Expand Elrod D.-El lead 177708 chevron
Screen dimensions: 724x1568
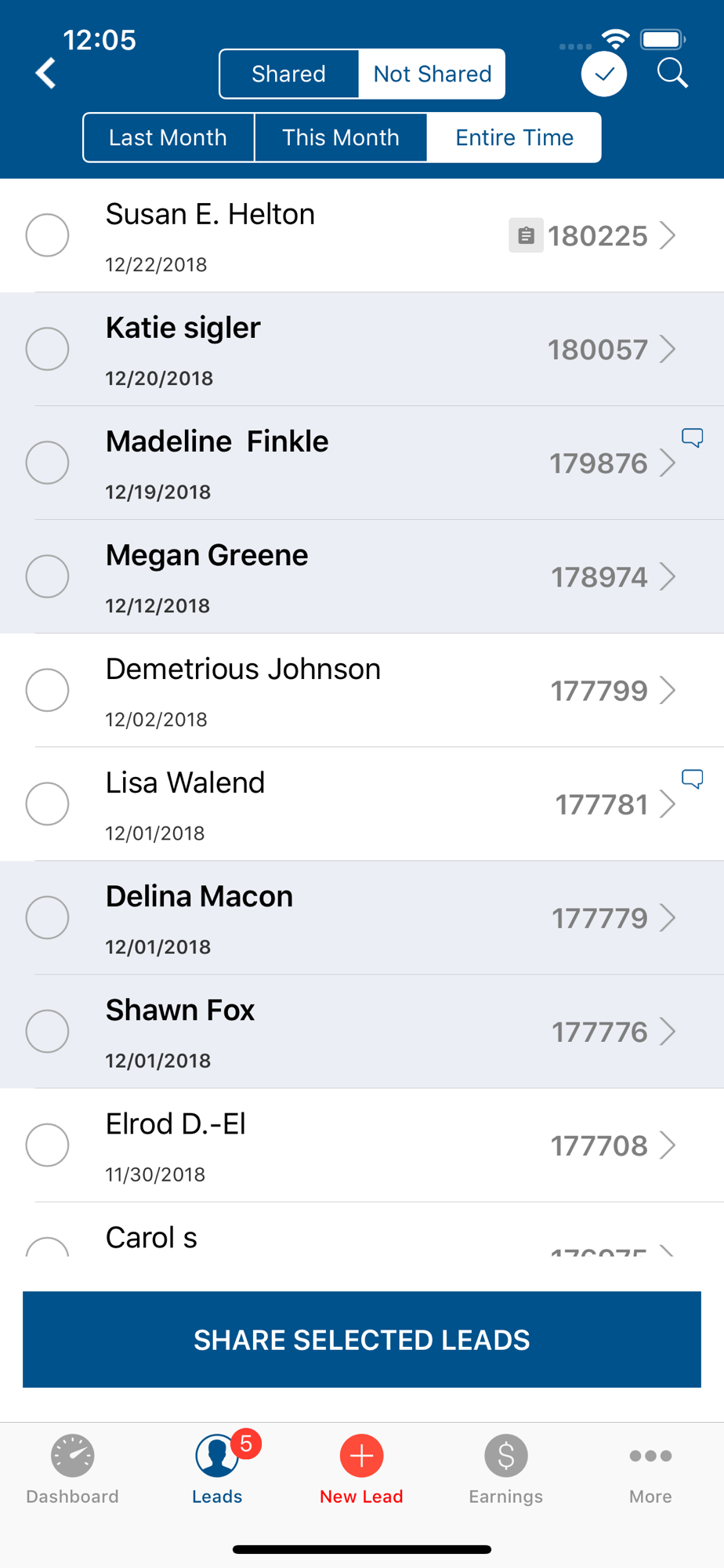pos(668,1145)
